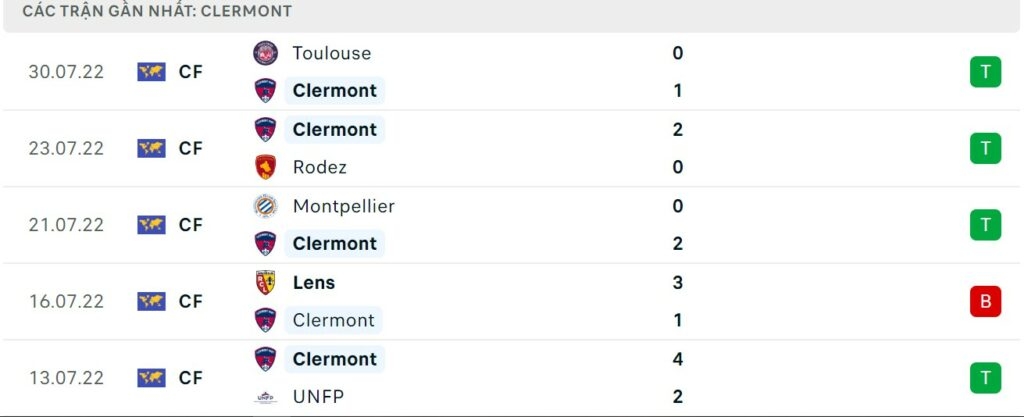Open the Toulouse team link
1024x417 pixels.
click(331, 53)
